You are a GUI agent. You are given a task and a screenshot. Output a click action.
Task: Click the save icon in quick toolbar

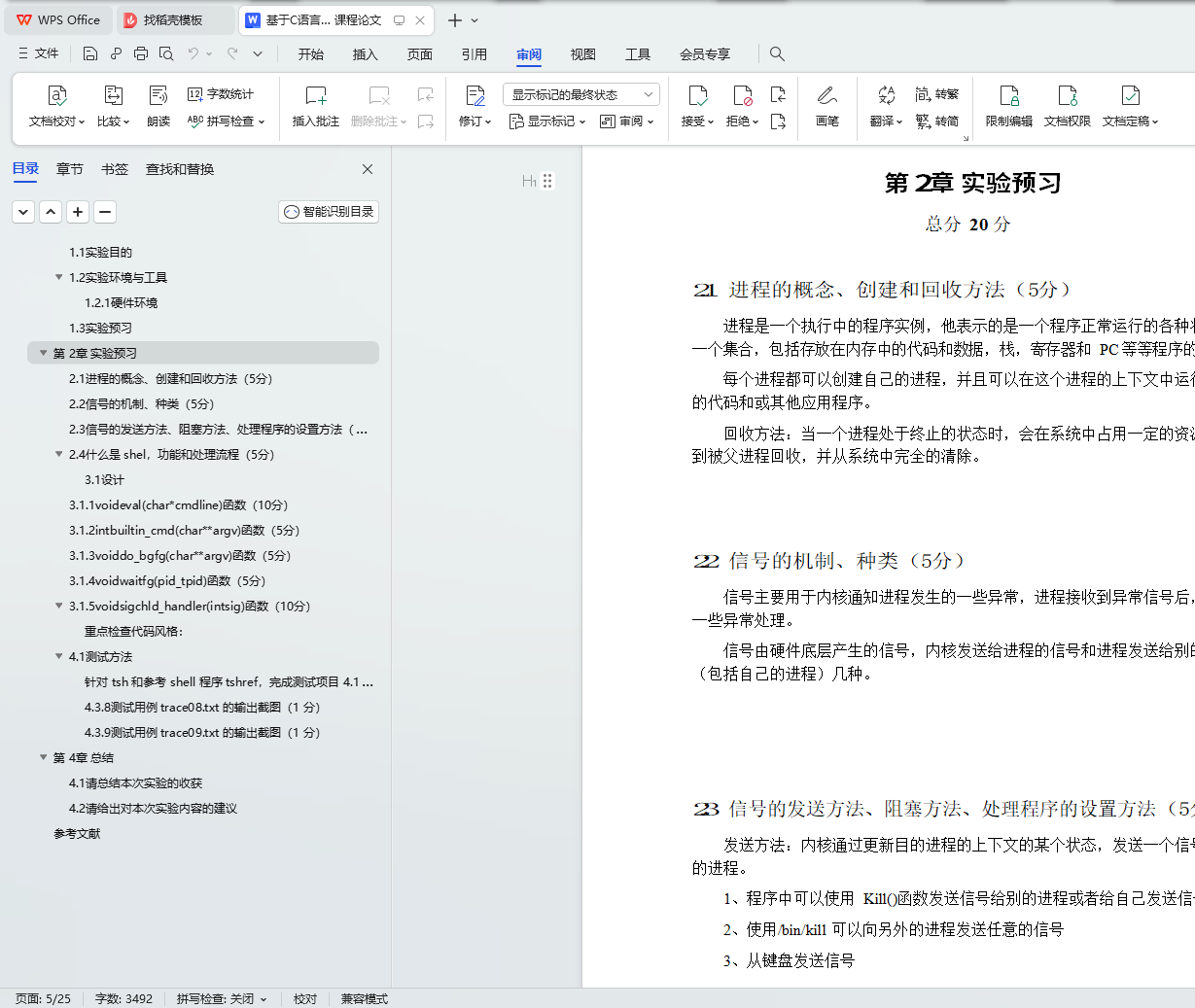pyautogui.click(x=90, y=53)
